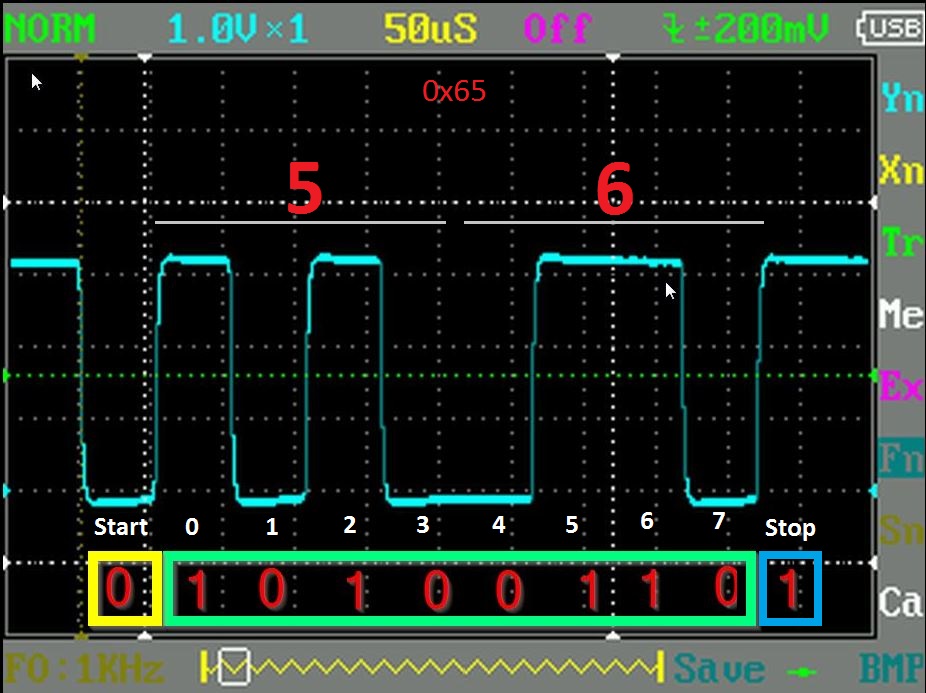The width and height of the screenshot is (926, 693).
Task: Click the waveform position slider handle
Action: (x=234, y=664)
